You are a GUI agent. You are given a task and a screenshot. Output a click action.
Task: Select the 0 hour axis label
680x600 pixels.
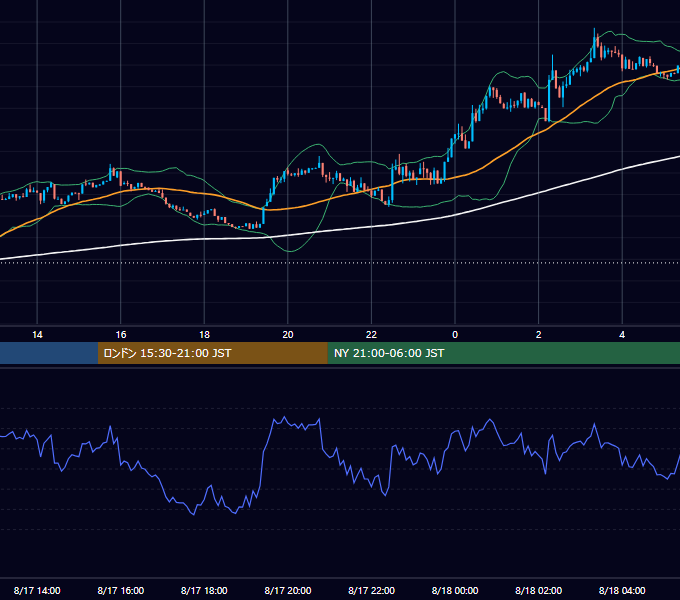click(455, 335)
